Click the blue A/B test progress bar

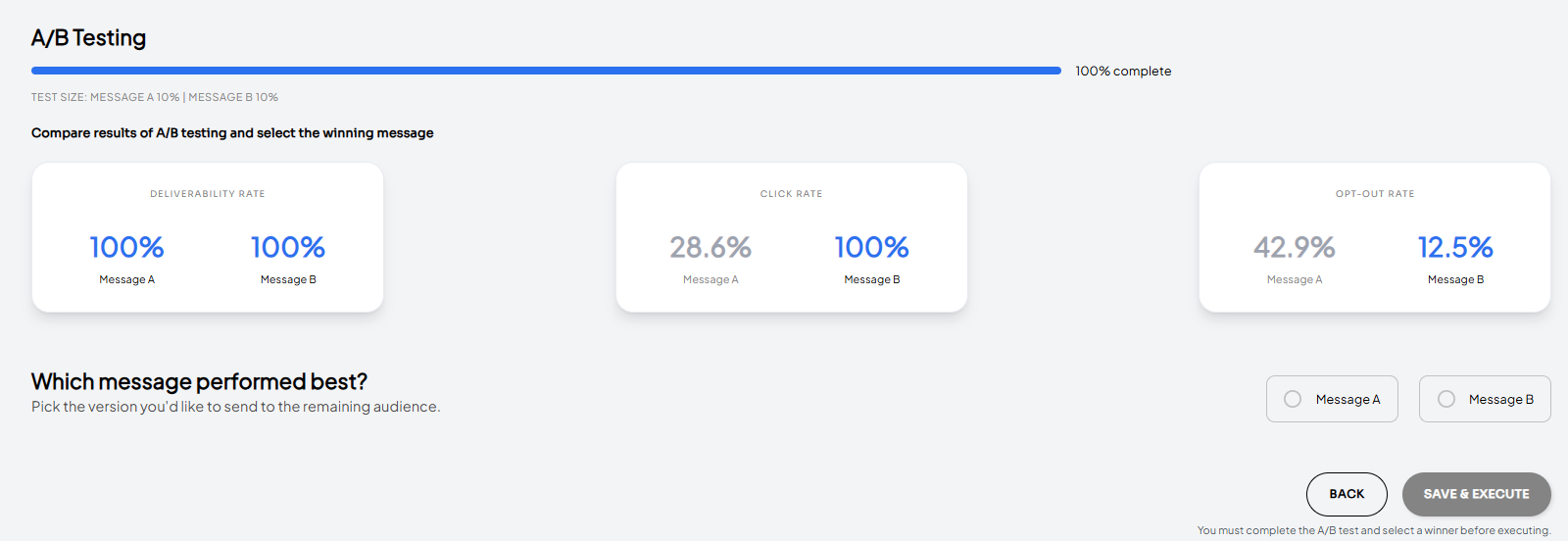tap(546, 71)
